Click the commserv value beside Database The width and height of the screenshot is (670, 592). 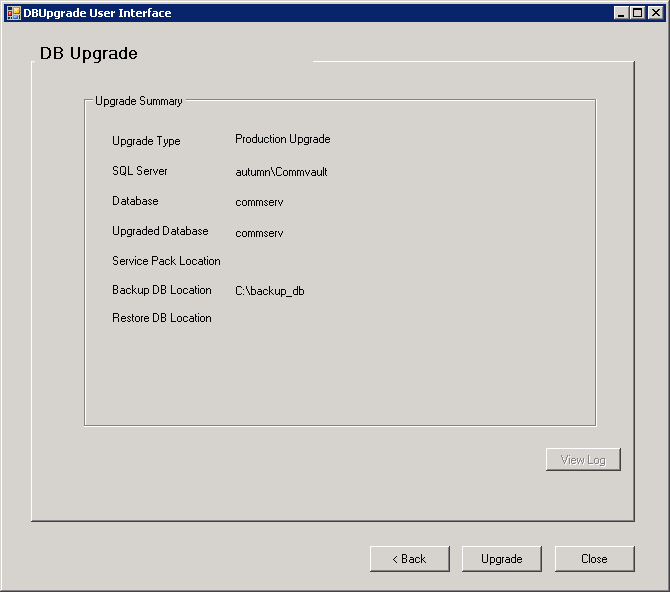pyautogui.click(x=259, y=202)
